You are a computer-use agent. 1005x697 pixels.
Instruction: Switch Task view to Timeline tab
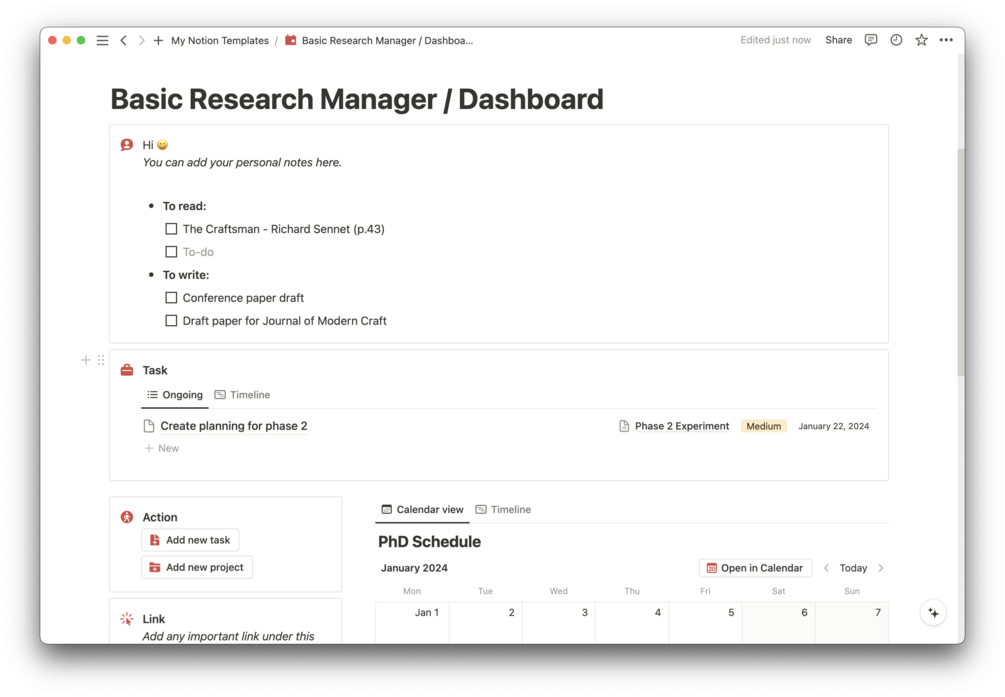coord(242,395)
